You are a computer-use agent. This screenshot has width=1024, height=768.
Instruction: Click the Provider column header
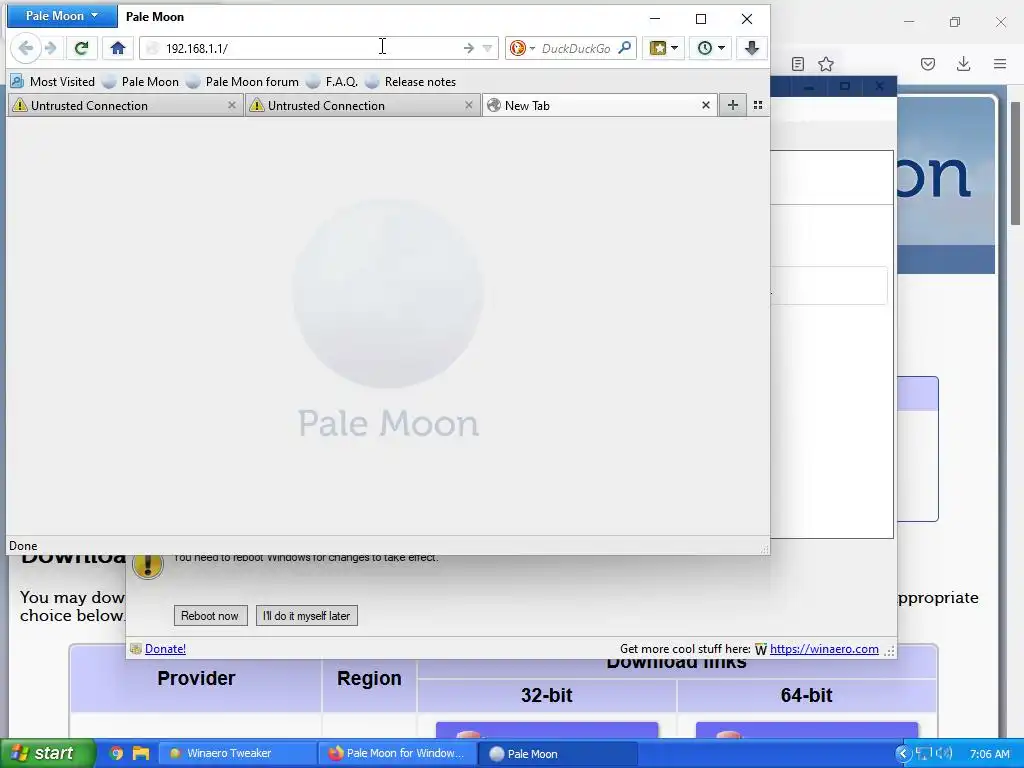[196, 678]
